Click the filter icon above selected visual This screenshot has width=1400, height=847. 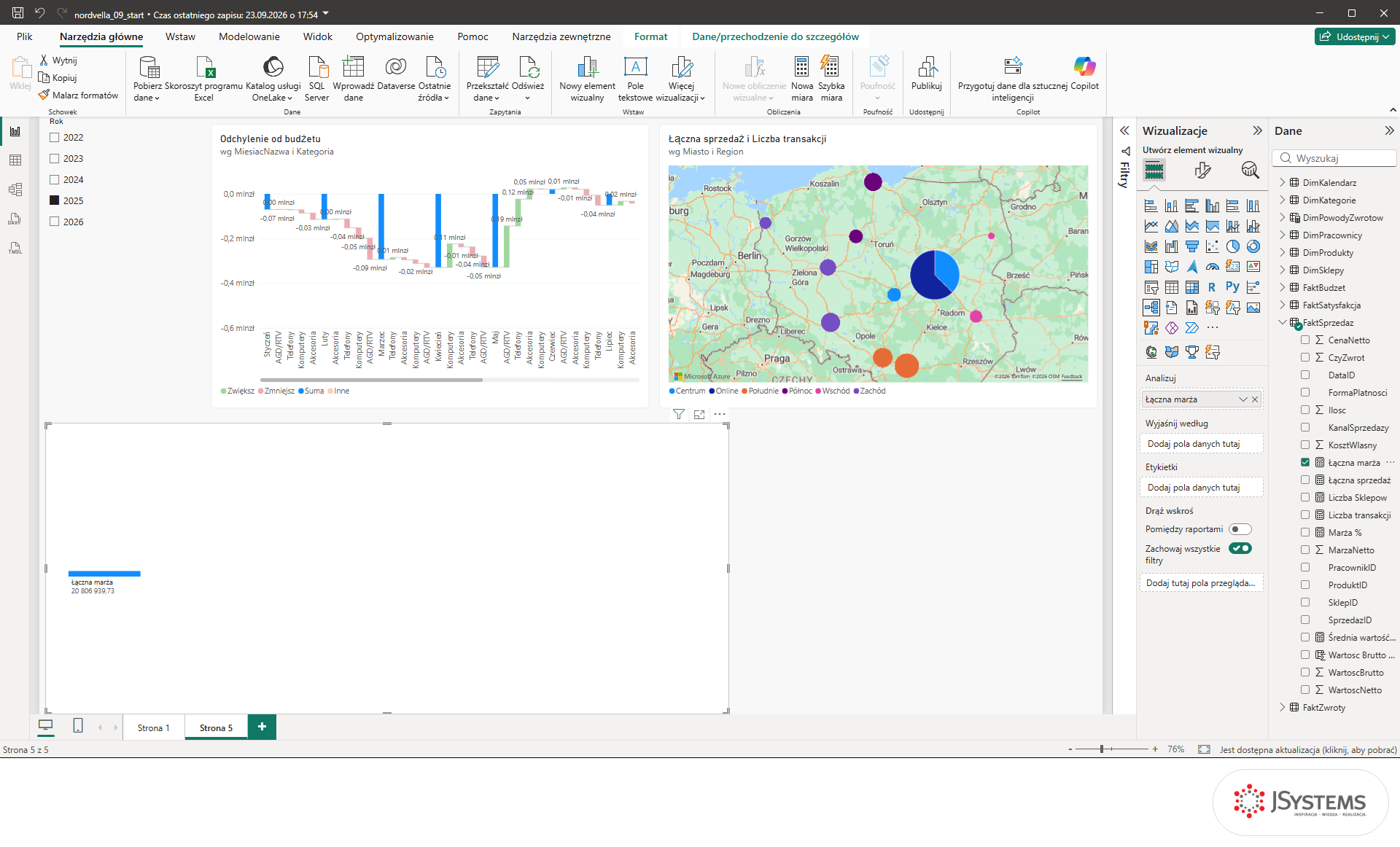click(x=679, y=414)
